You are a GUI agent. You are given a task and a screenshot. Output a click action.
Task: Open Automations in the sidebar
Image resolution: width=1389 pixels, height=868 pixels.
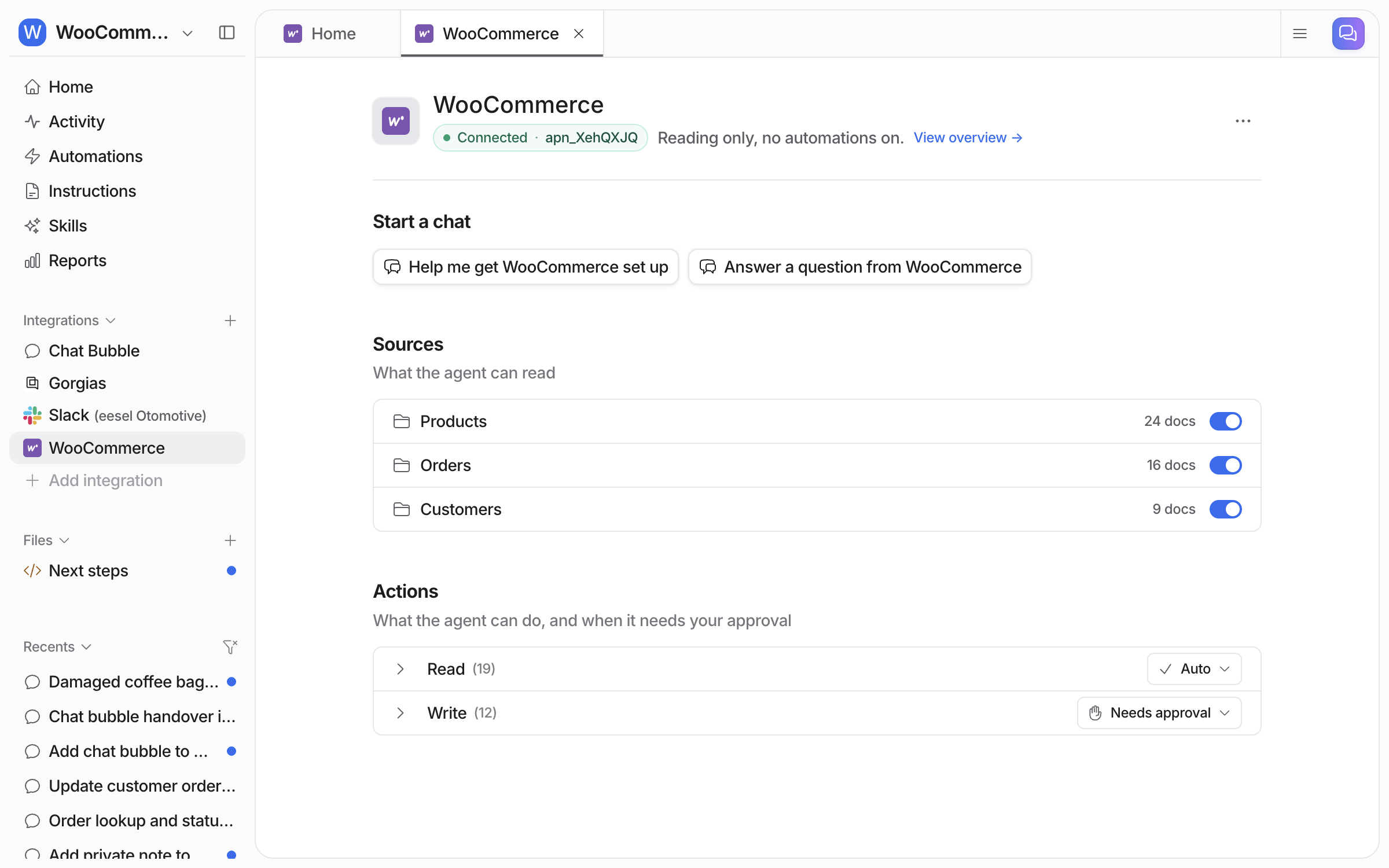pyautogui.click(x=127, y=156)
